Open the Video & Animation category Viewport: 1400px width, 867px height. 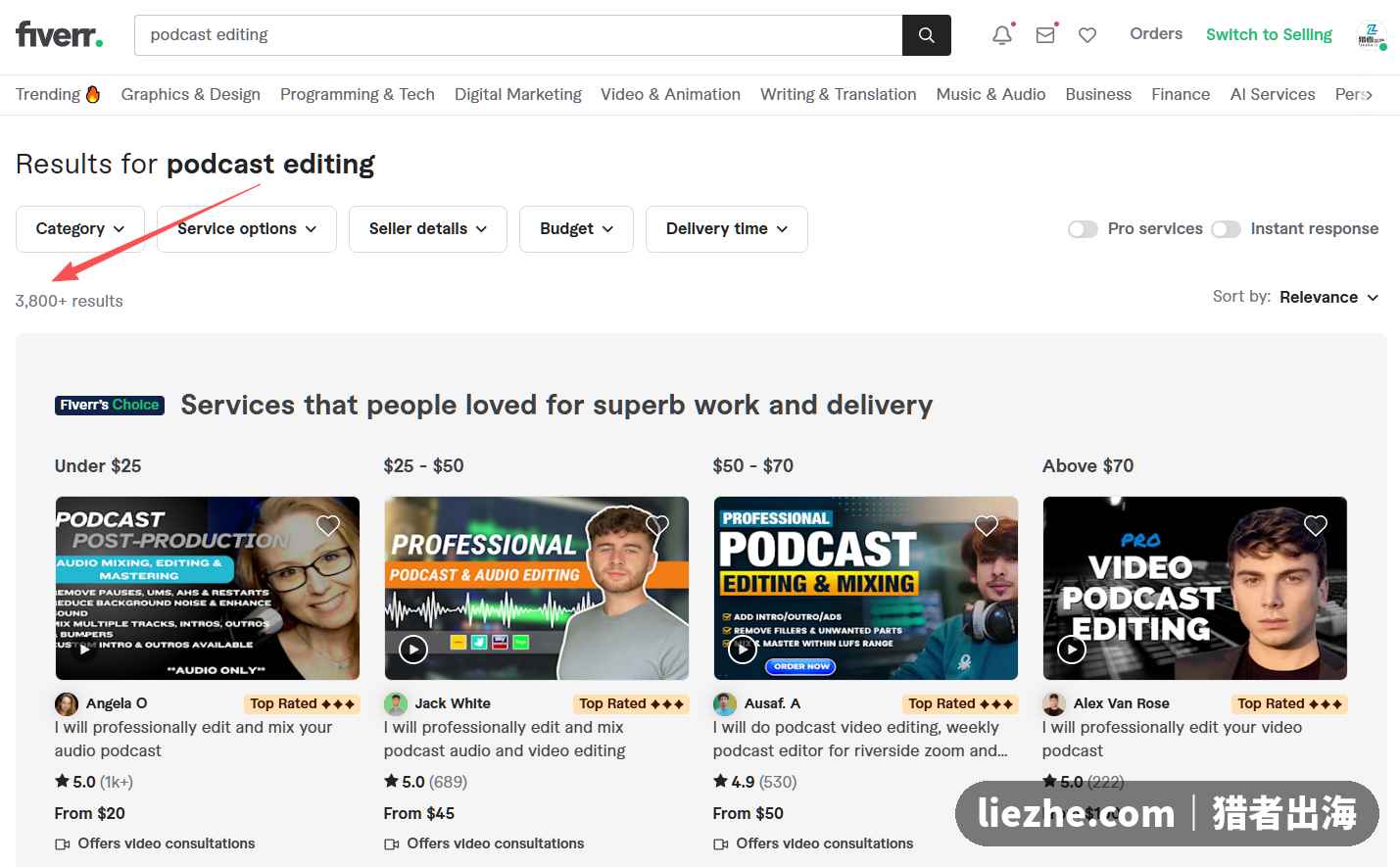coord(670,94)
